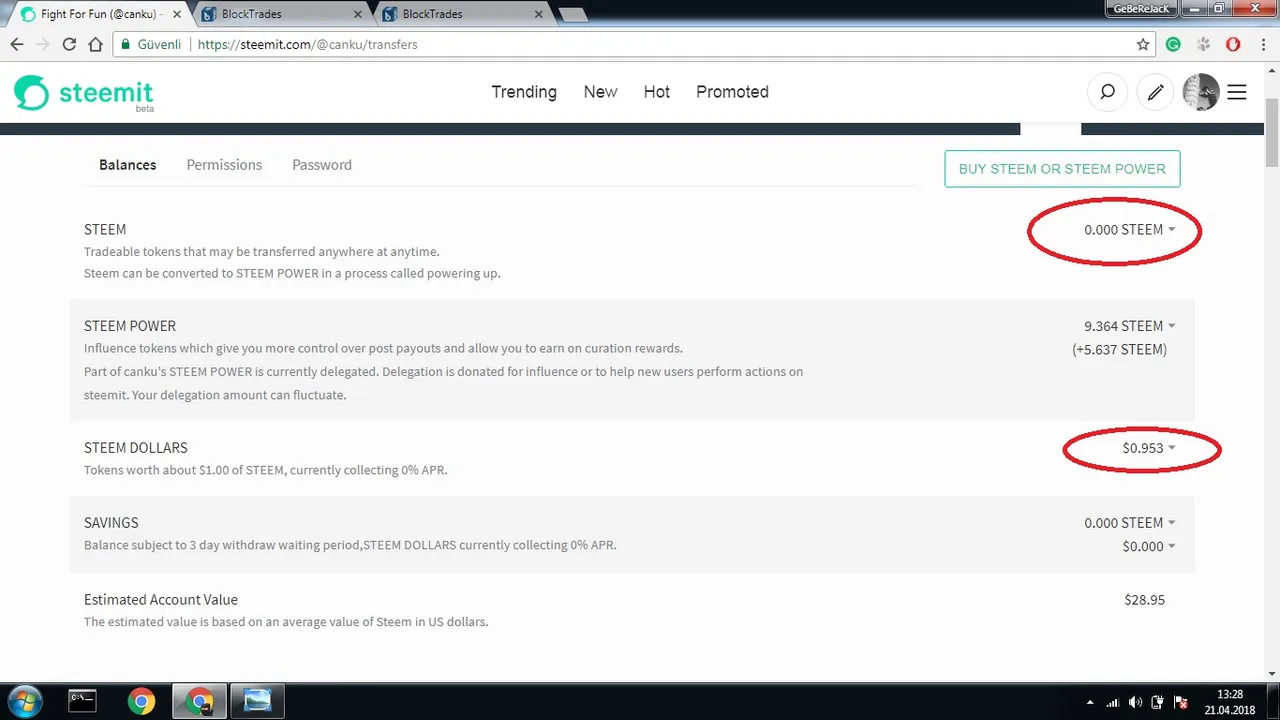Image resolution: width=1280 pixels, height=720 pixels.
Task: Open a new browser tab
Action: [572, 15]
